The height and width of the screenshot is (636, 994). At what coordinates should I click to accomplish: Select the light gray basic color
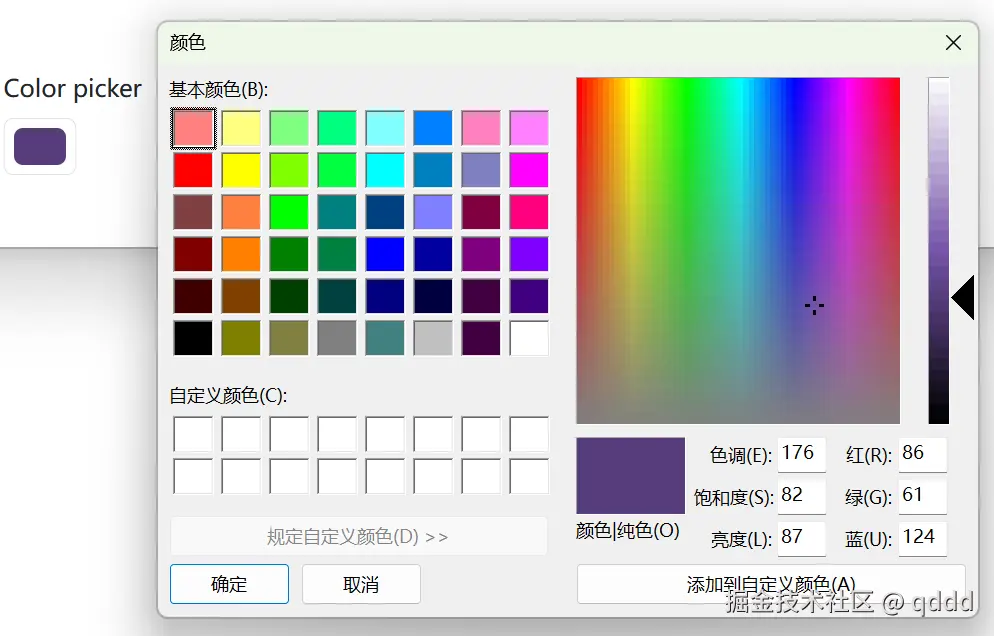(433, 338)
